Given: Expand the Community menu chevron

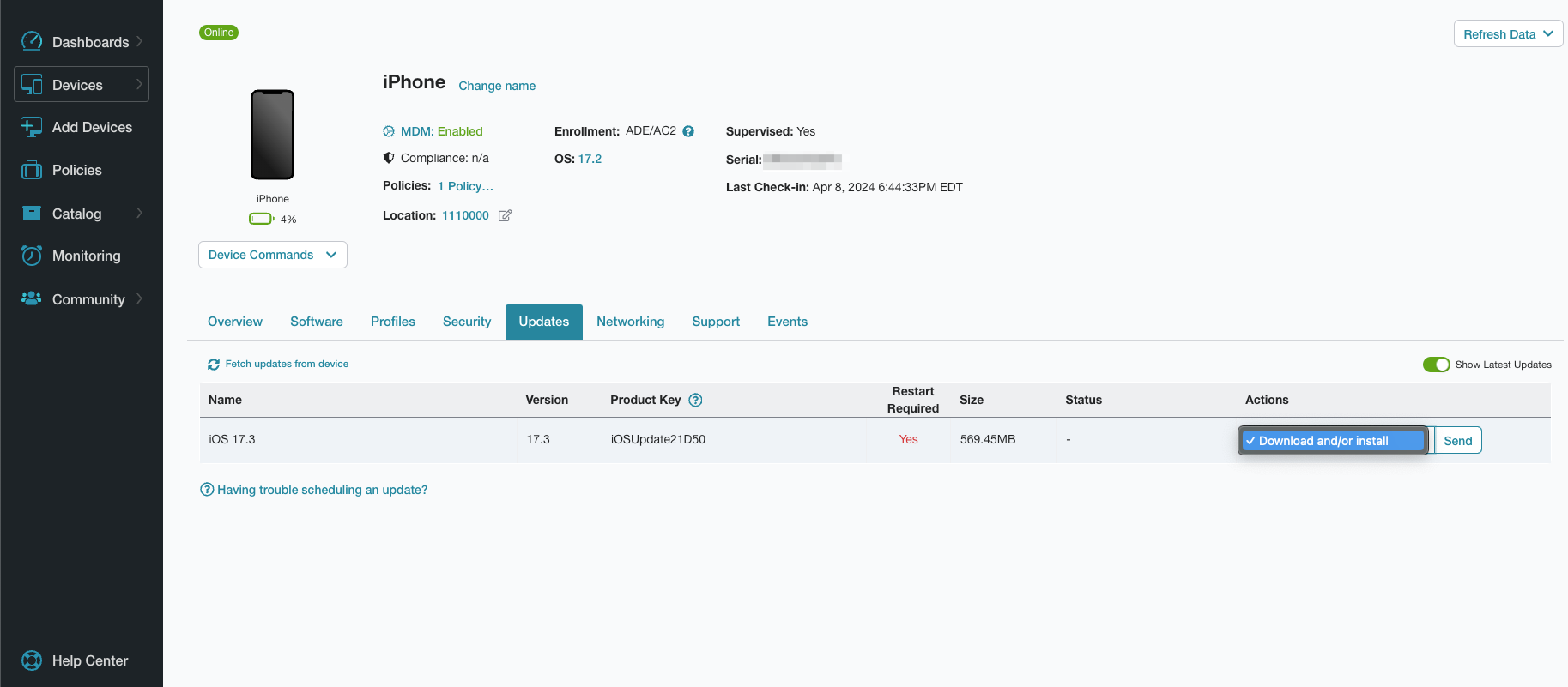Looking at the screenshot, I should click(x=139, y=298).
